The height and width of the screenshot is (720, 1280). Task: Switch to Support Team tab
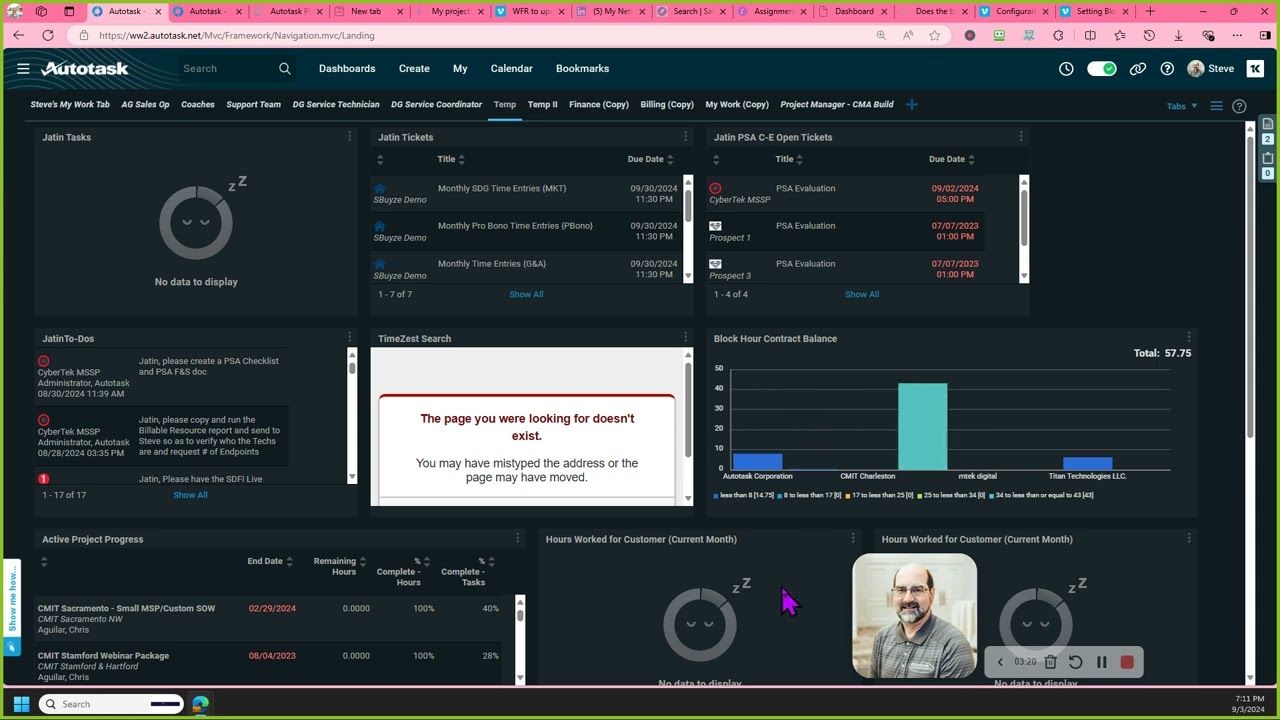253,105
